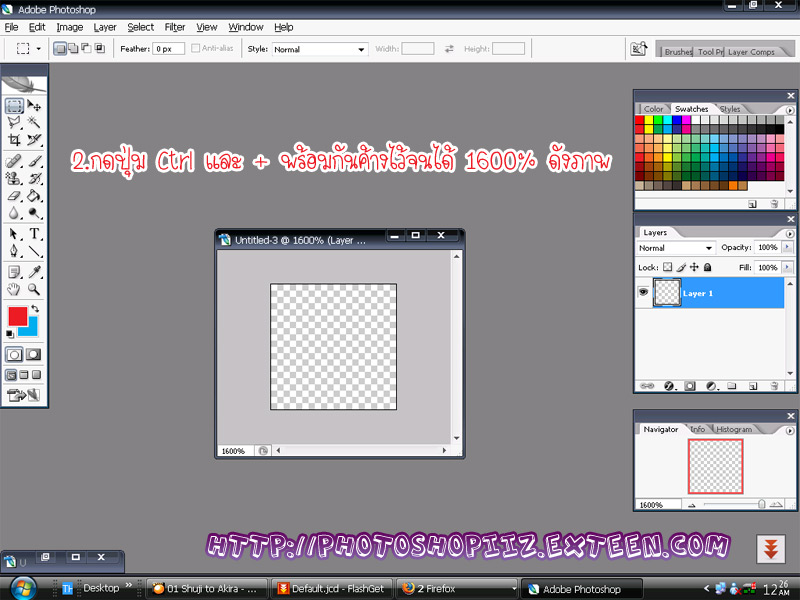Open the Image menu

(x=70, y=27)
